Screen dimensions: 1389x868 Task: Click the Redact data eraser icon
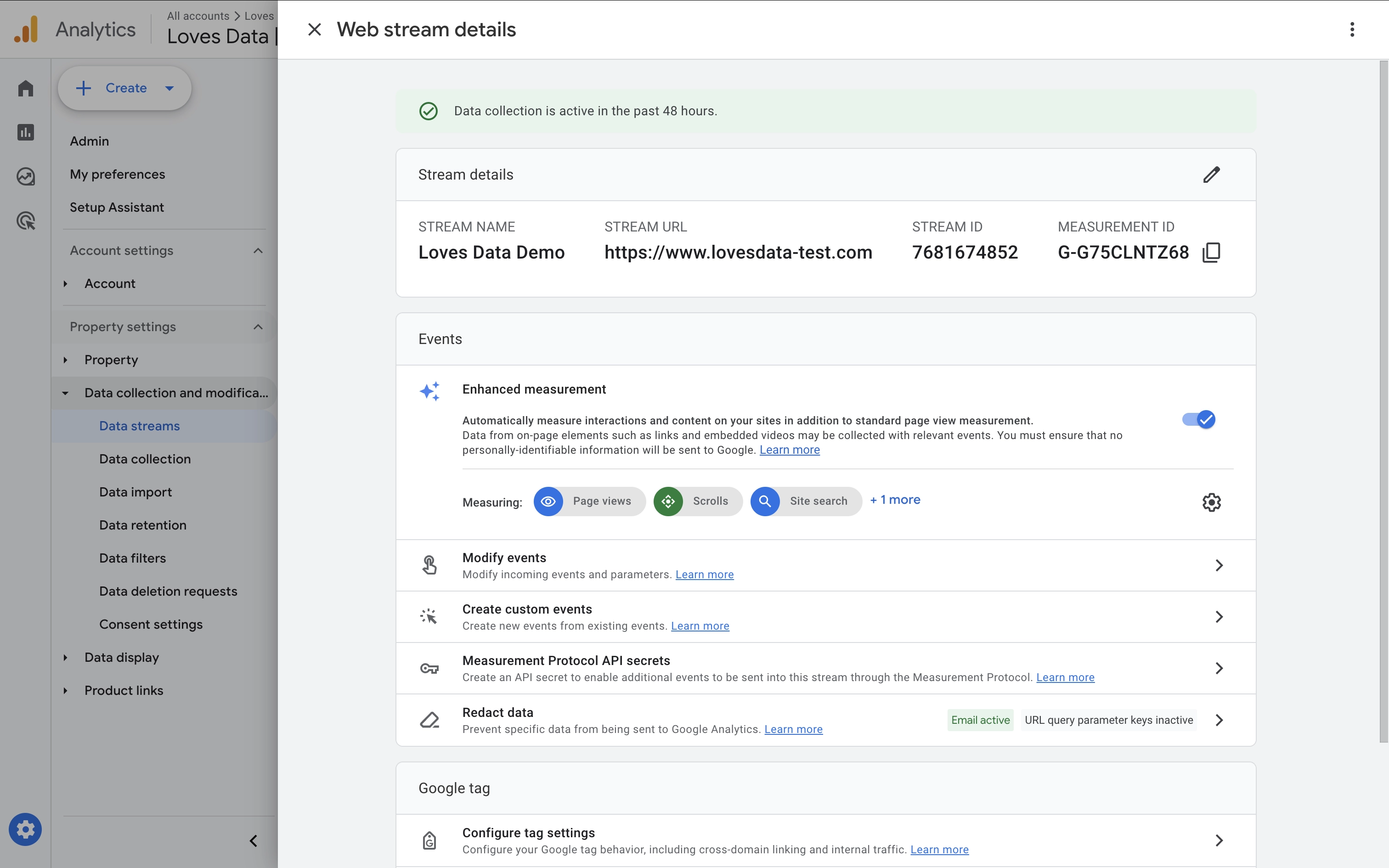click(x=429, y=720)
